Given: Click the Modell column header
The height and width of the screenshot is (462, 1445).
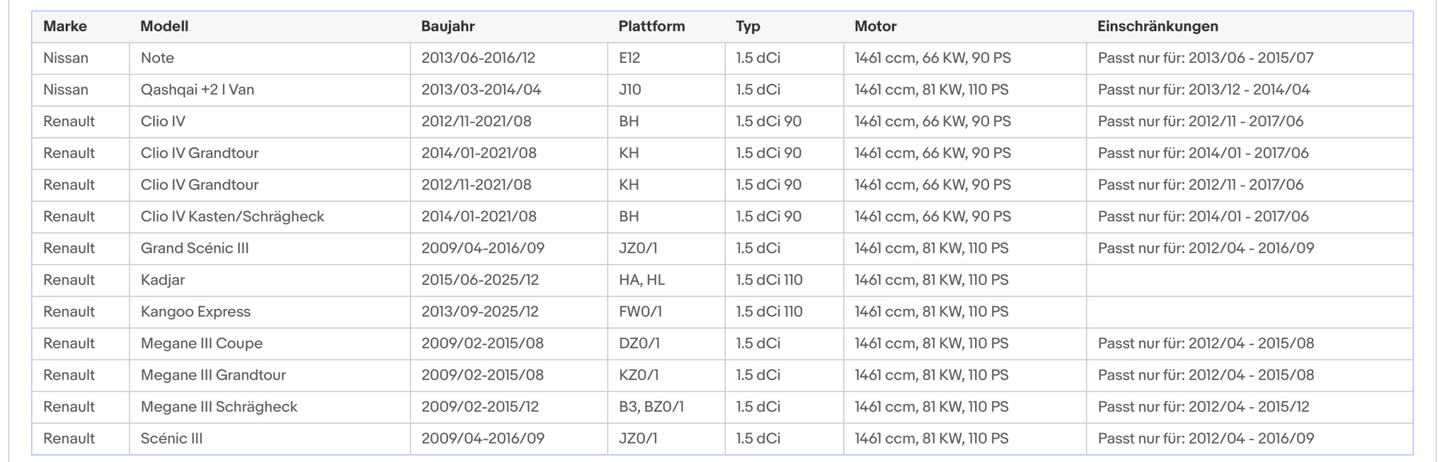Looking at the screenshot, I should point(164,27).
